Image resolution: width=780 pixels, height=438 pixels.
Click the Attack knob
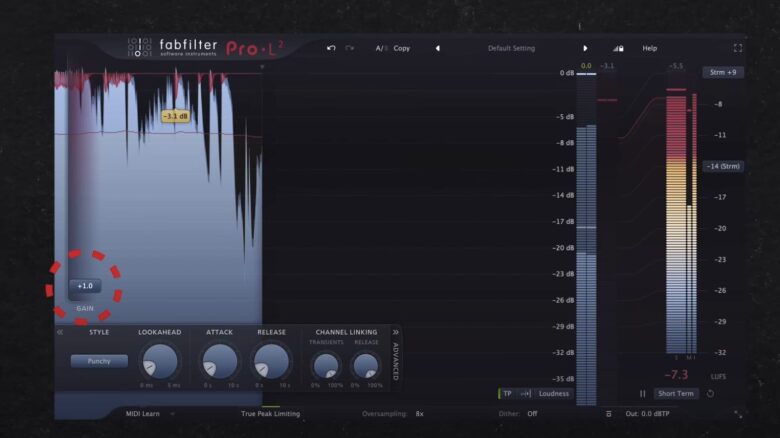(x=219, y=361)
